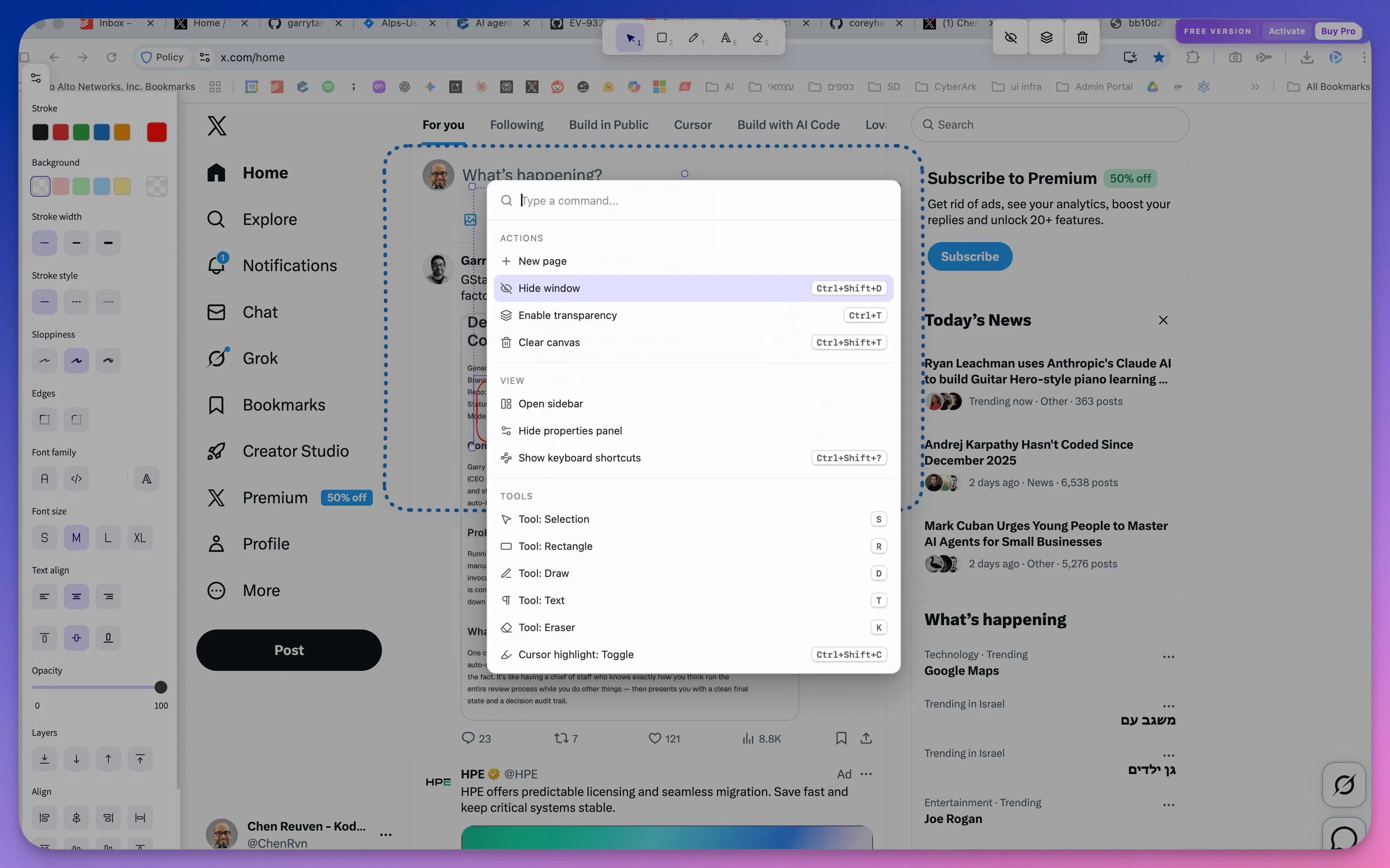Click the stacked-layers transparency icon in top toolbar

coord(1046,38)
